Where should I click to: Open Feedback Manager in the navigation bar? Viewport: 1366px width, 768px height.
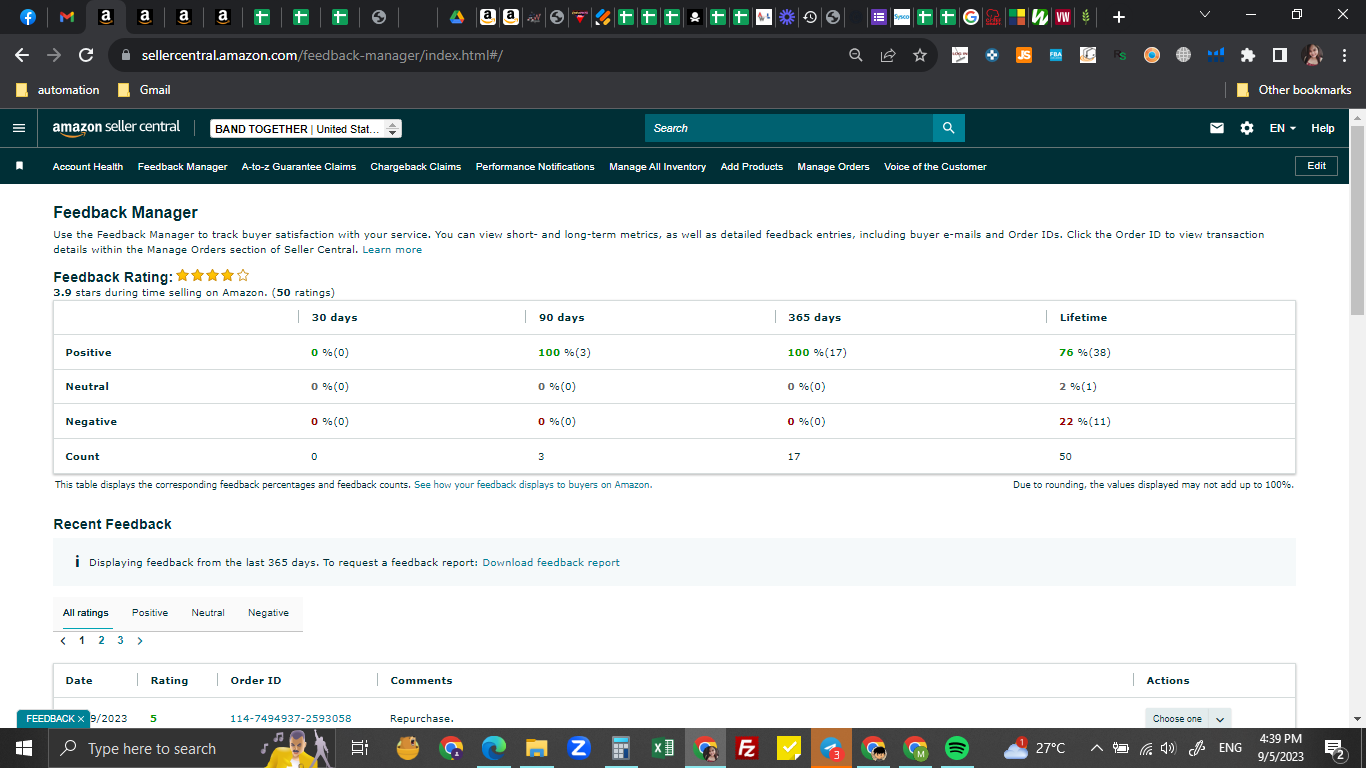pyautogui.click(x=183, y=167)
